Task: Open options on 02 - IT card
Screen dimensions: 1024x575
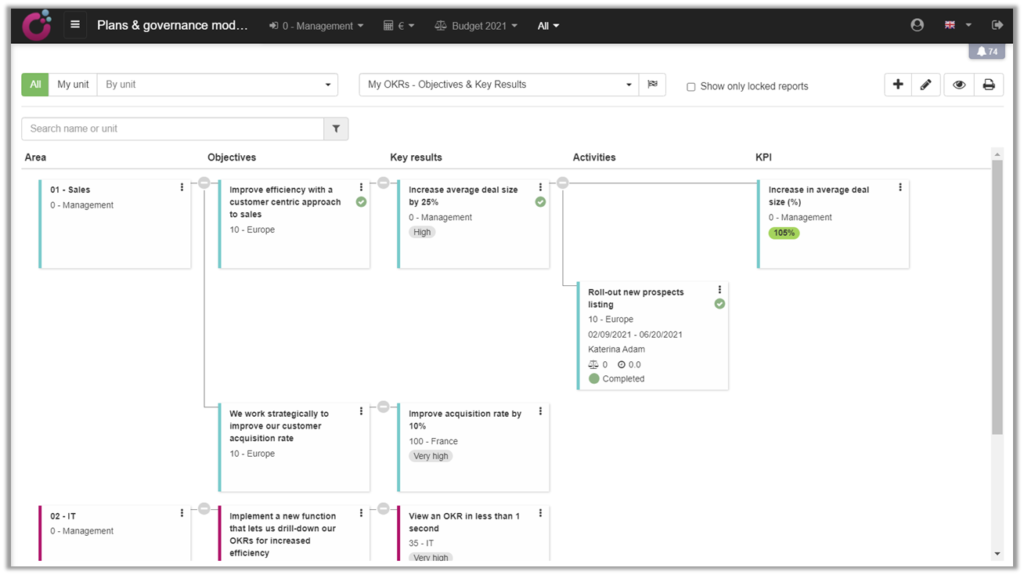Action: 182,514
